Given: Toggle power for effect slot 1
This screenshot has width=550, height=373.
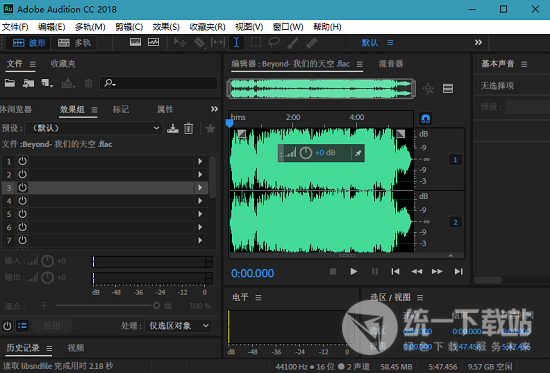Looking at the screenshot, I should (22, 161).
